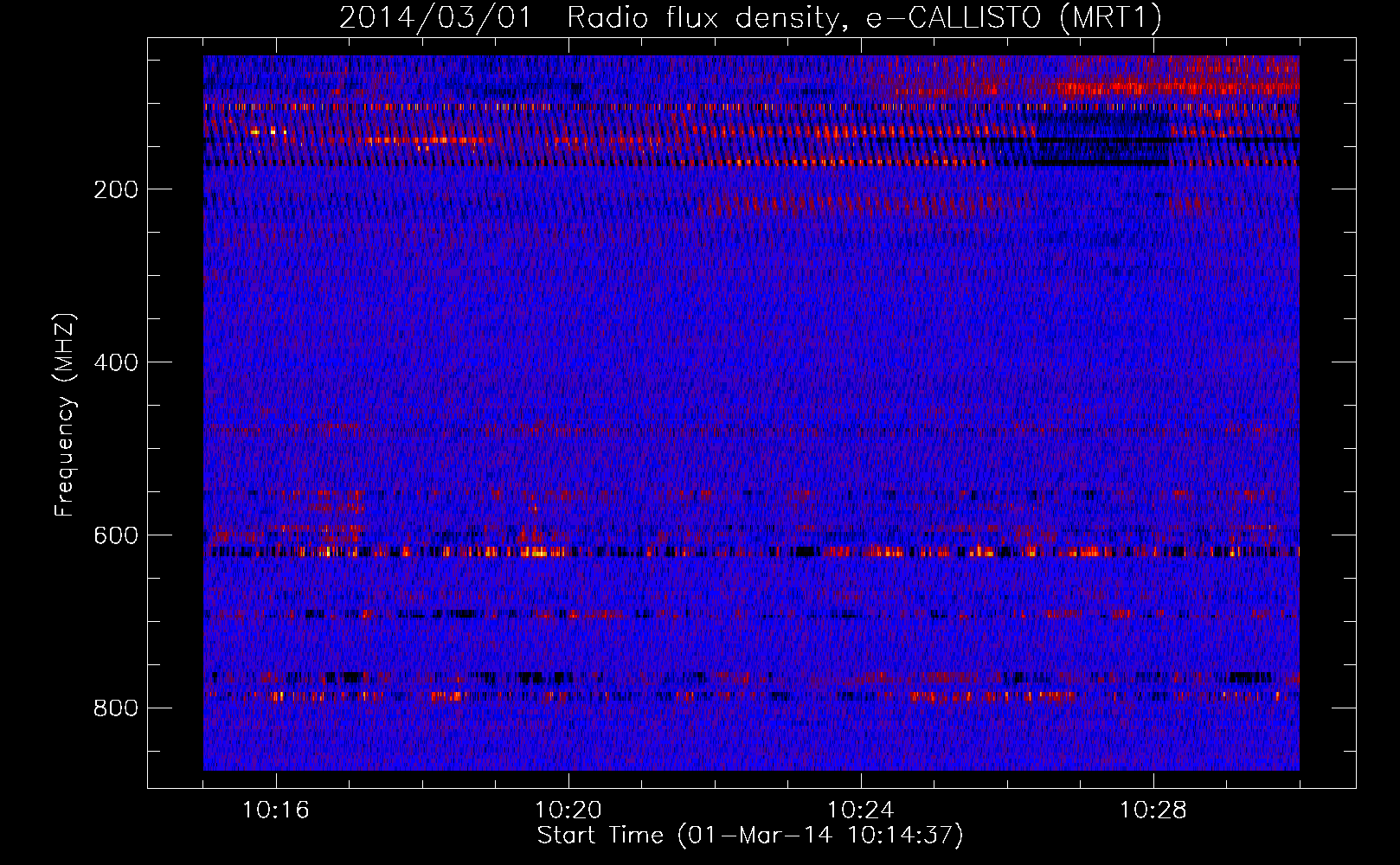This screenshot has width=1400, height=865.
Task: Click the 600 frequency tick label
Action: tap(116, 535)
